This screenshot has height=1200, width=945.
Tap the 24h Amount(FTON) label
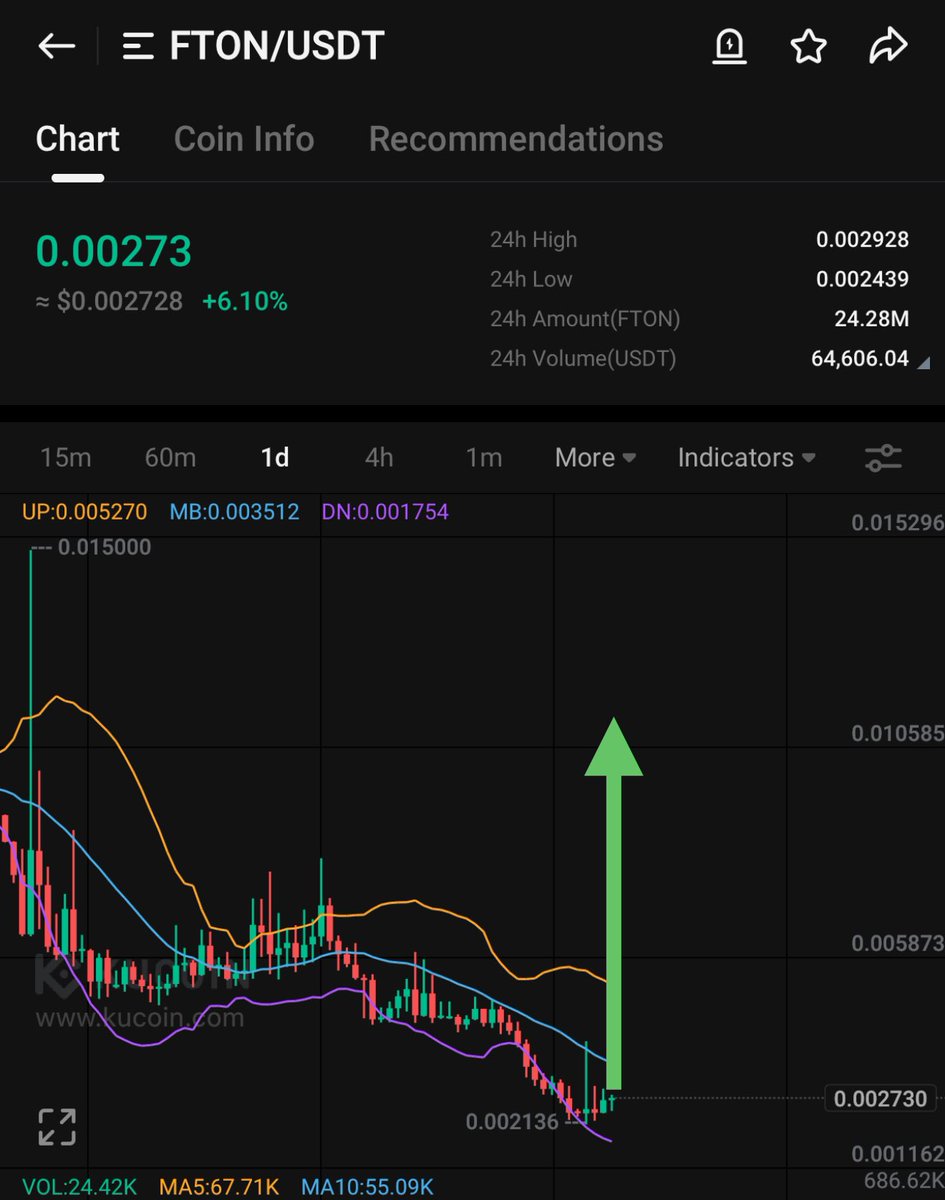coord(585,319)
